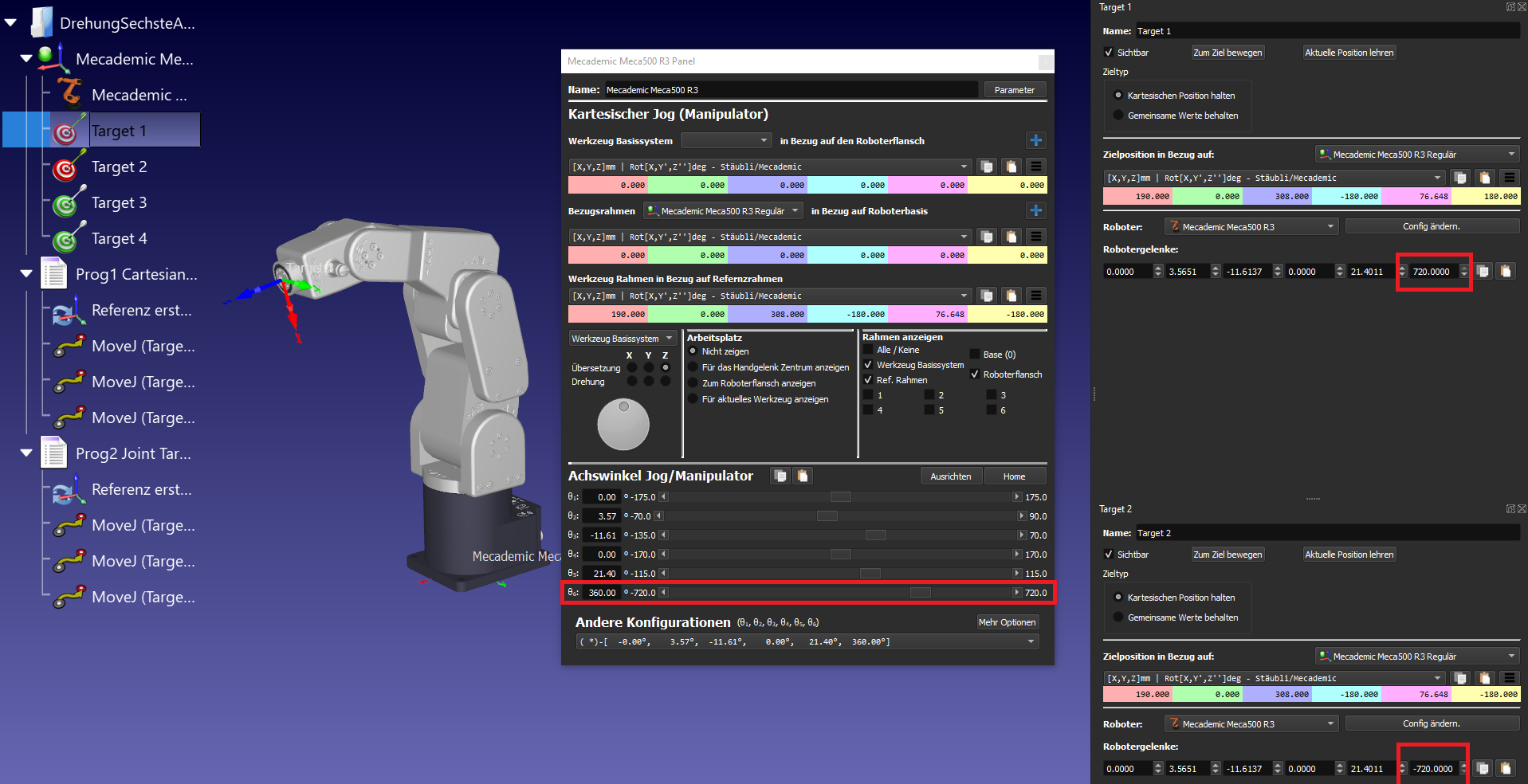The image size is (1528, 784).
Task: Select the first MoveJ instruction under Prog1
Action: (143, 347)
